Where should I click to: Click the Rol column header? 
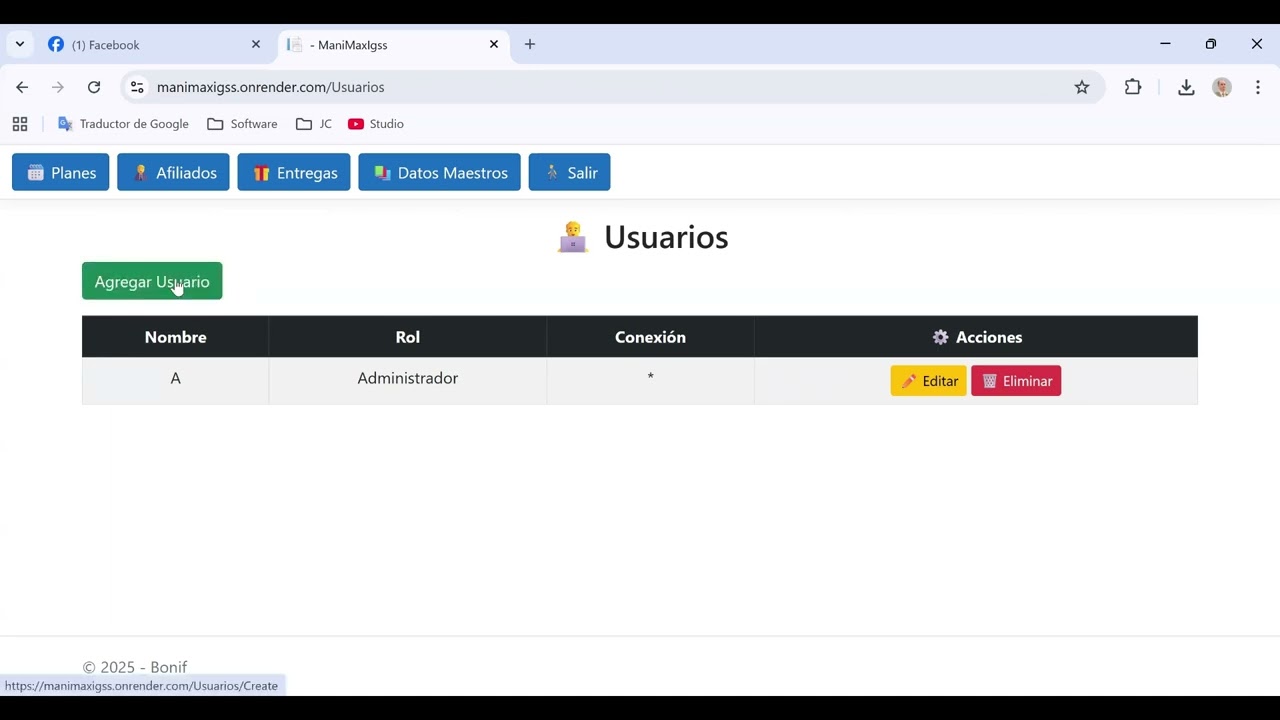(408, 337)
